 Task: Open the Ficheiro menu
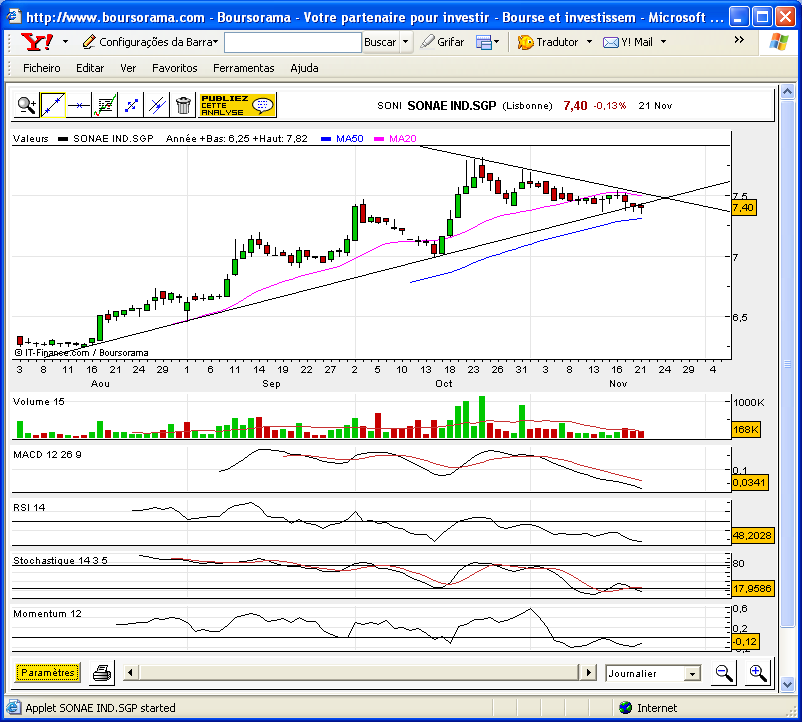tap(41, 68)
